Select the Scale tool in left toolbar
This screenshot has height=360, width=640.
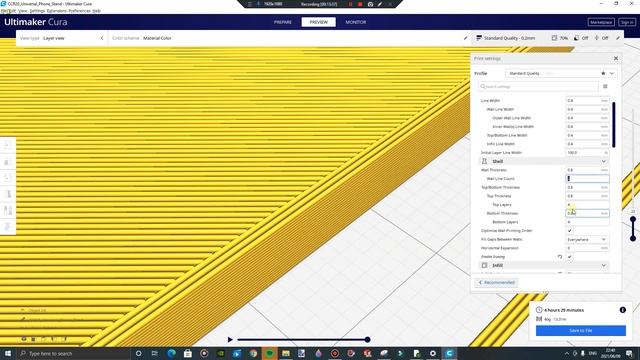pyautogui.click(x=8, y=162)
